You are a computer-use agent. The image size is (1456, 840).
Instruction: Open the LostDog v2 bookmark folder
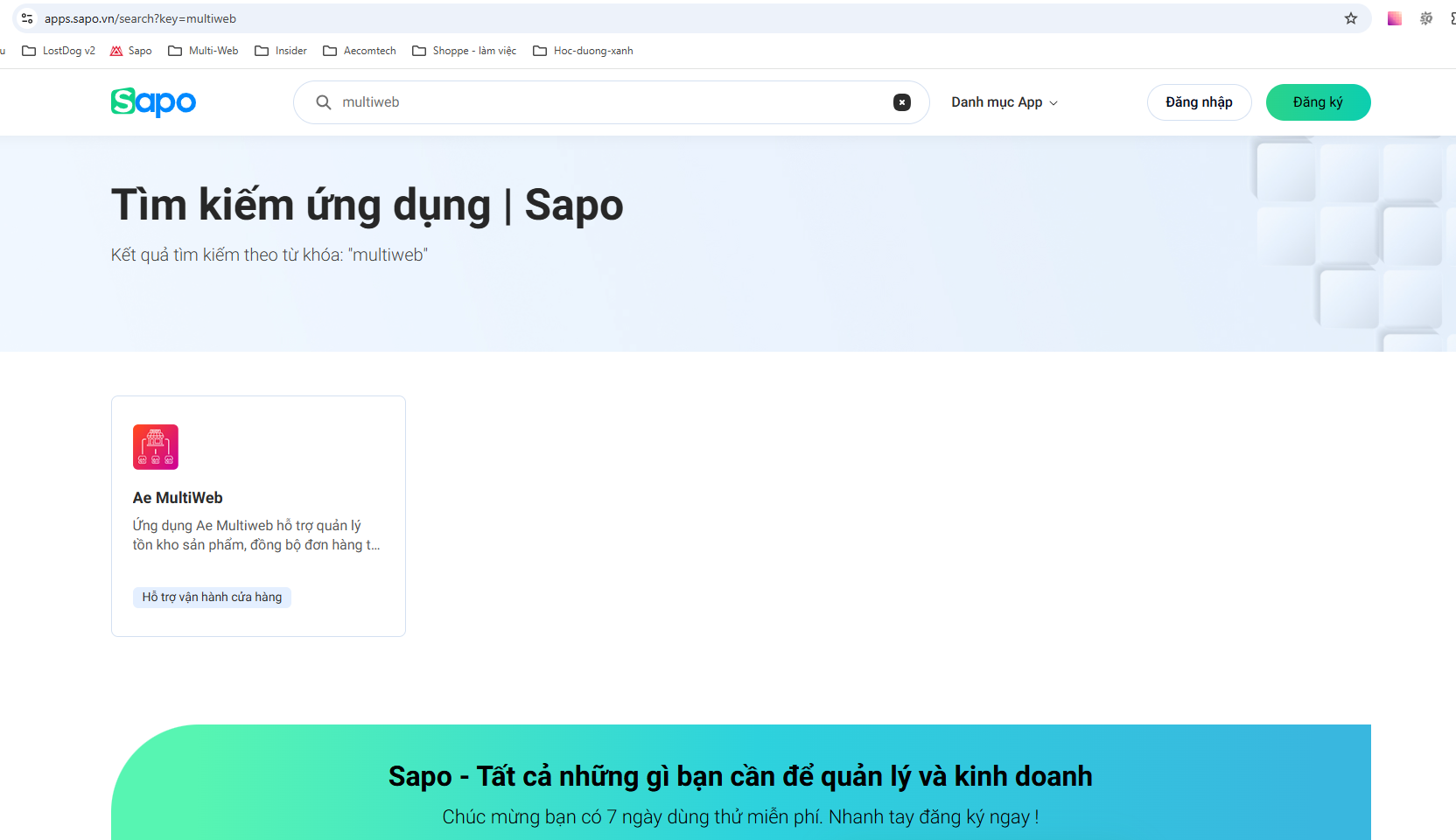(x=59, y=51)
